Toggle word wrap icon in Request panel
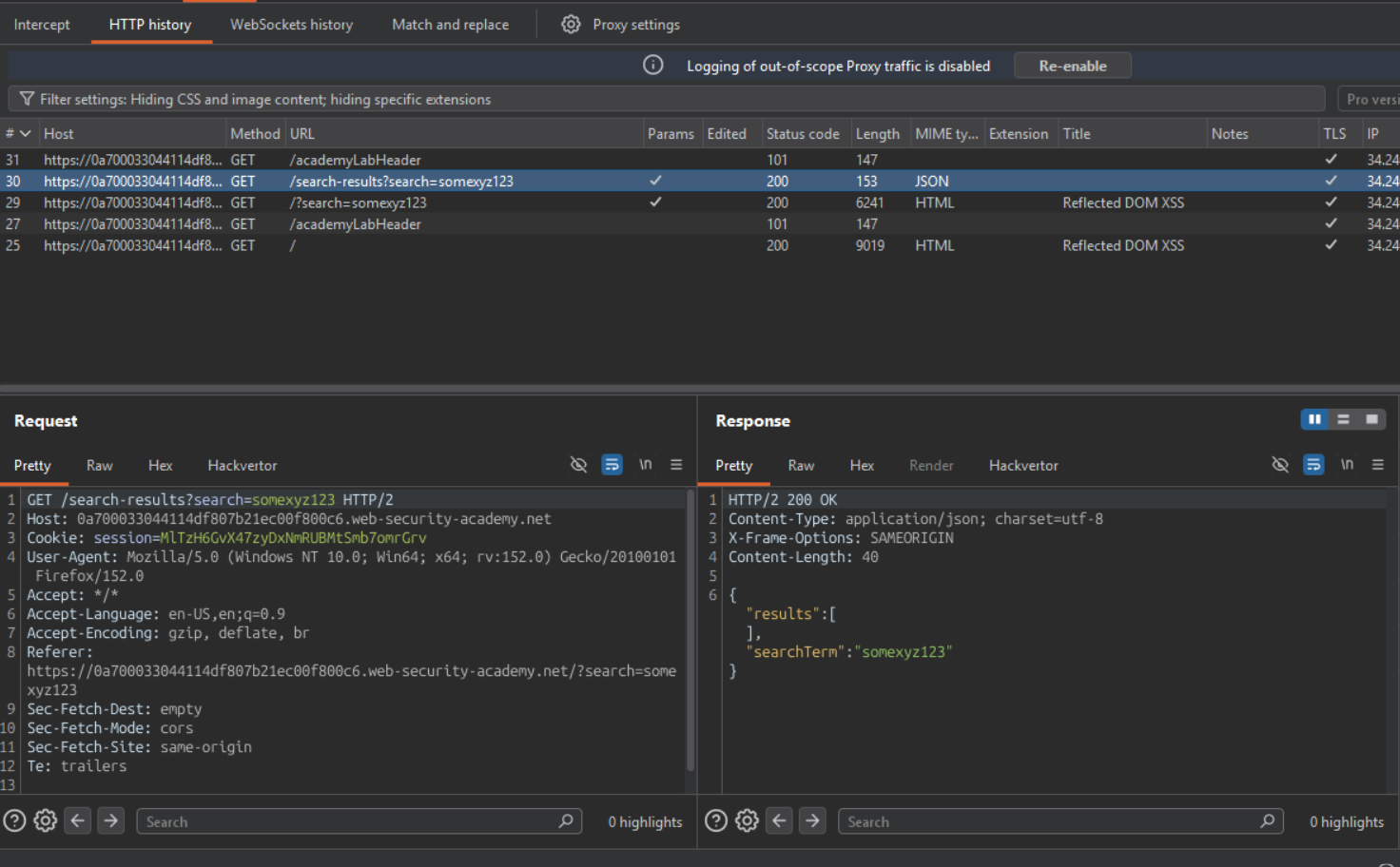 point(612,465)
